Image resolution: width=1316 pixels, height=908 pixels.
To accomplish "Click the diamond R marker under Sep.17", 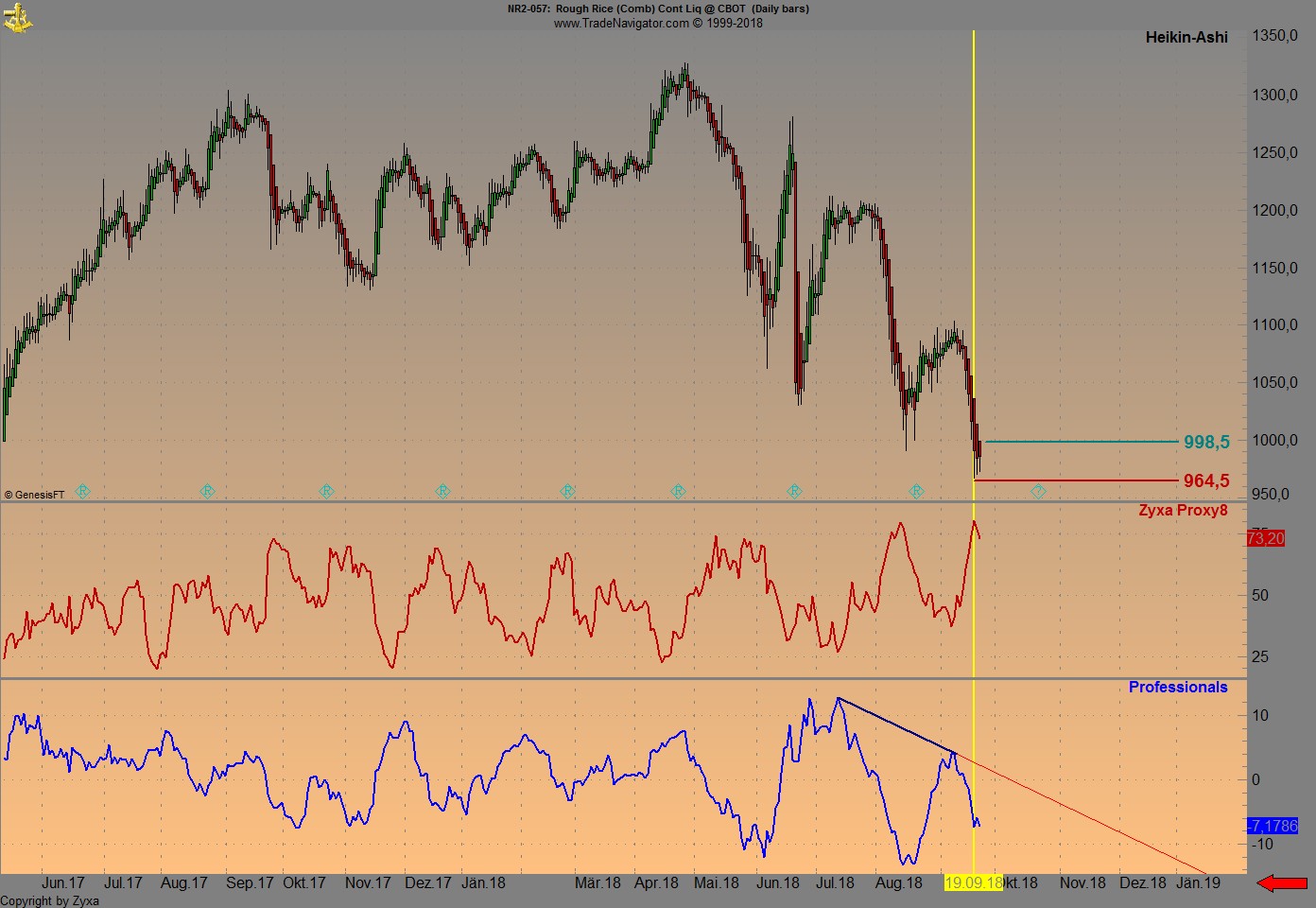I will 206,491.
